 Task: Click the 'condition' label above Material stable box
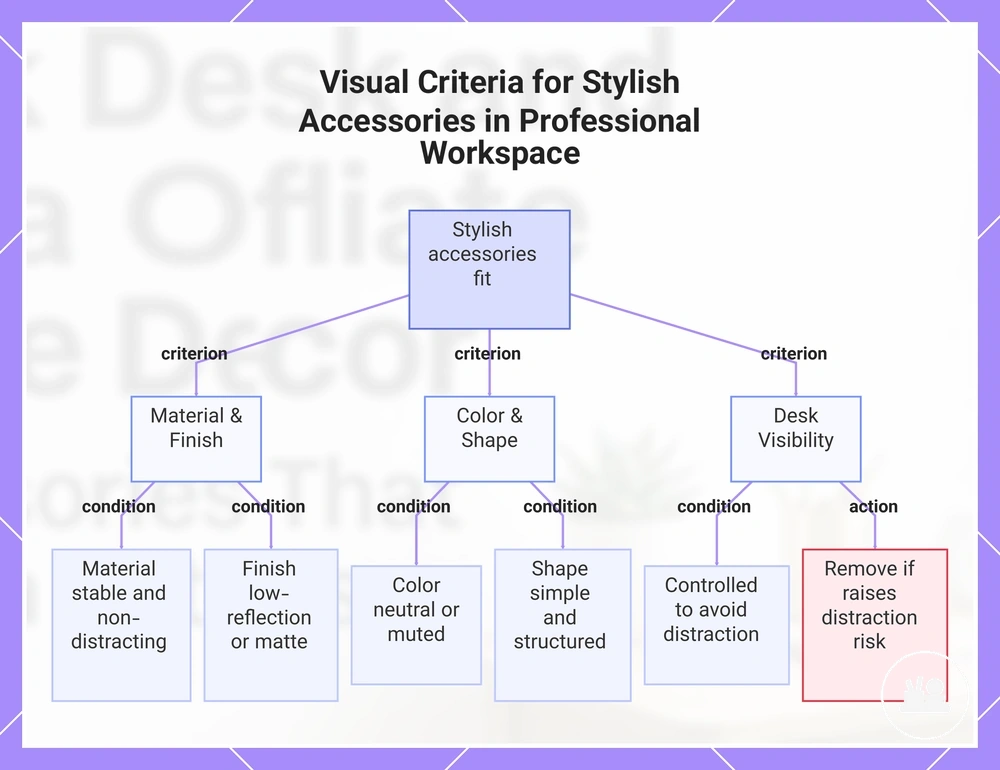(119, 507)
